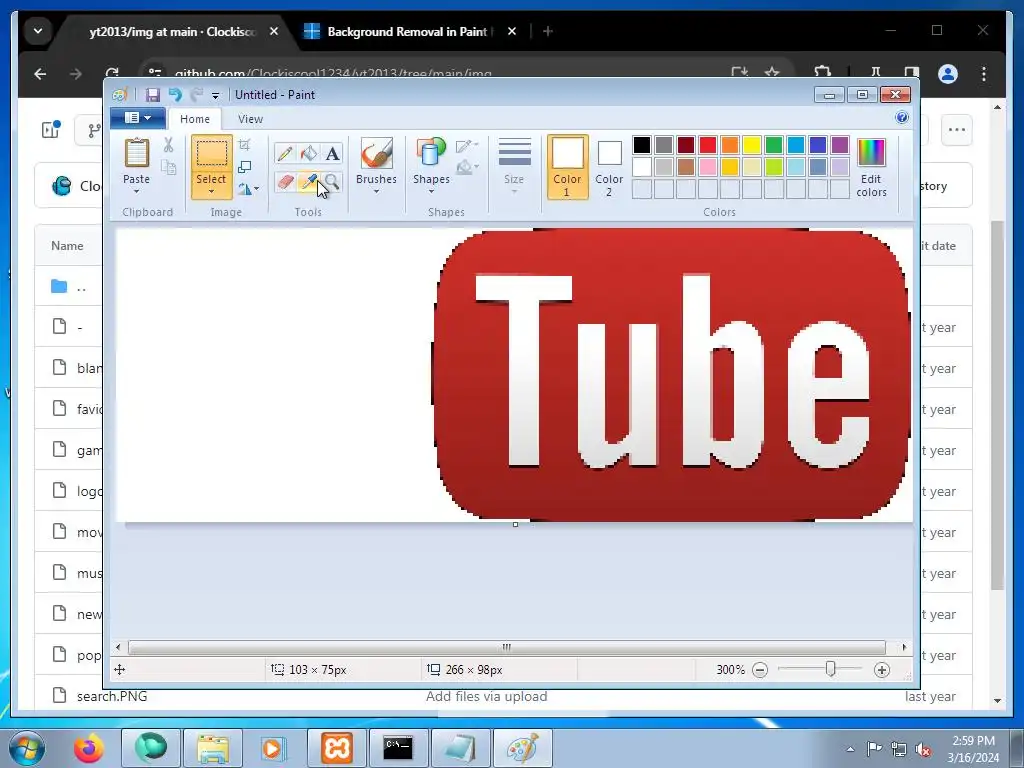Open the command prompt taskbar icon
This screenshot has height=768, width=1024.
click(398, 748)
